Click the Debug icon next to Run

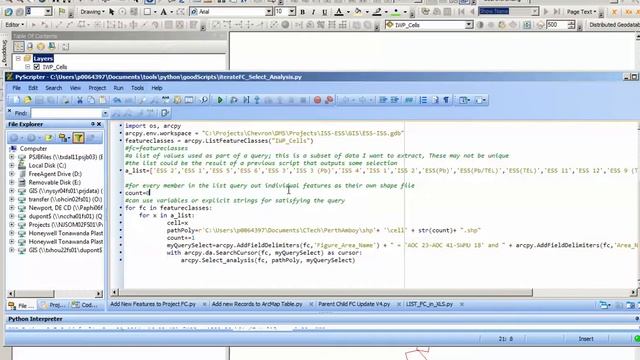tap(234, 100)
